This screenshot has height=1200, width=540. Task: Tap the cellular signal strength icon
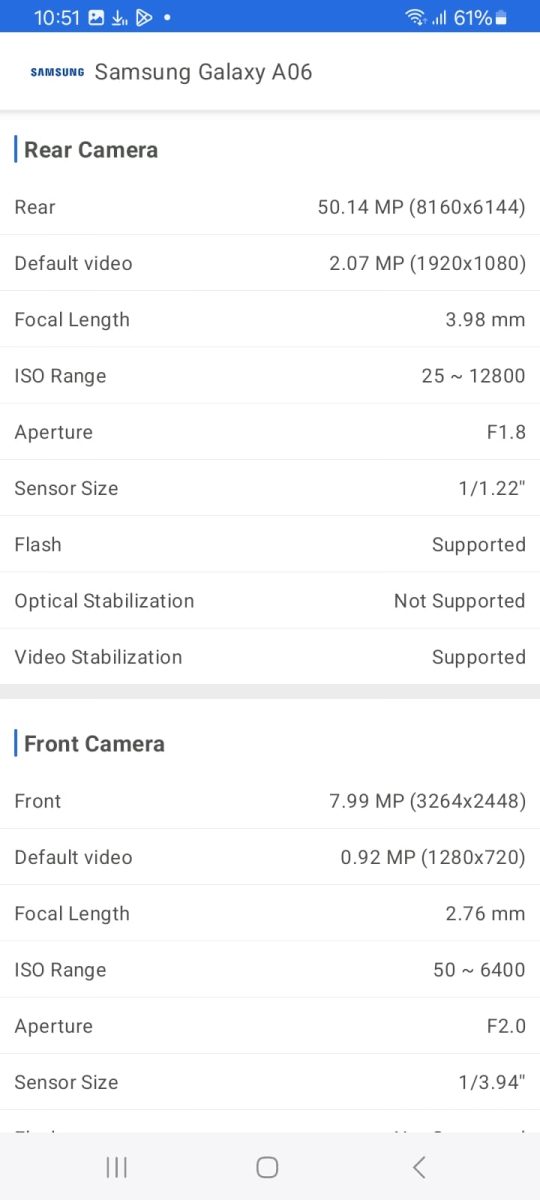click(438, 17)
